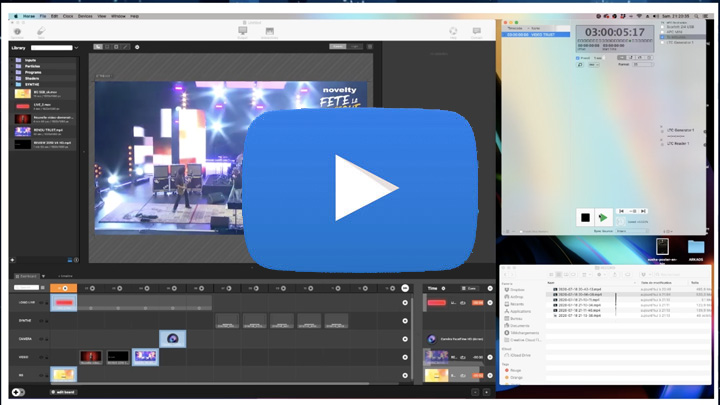Click the camera cell in CAMERA row
720x405 pixels.
click(x=173, y=339)
